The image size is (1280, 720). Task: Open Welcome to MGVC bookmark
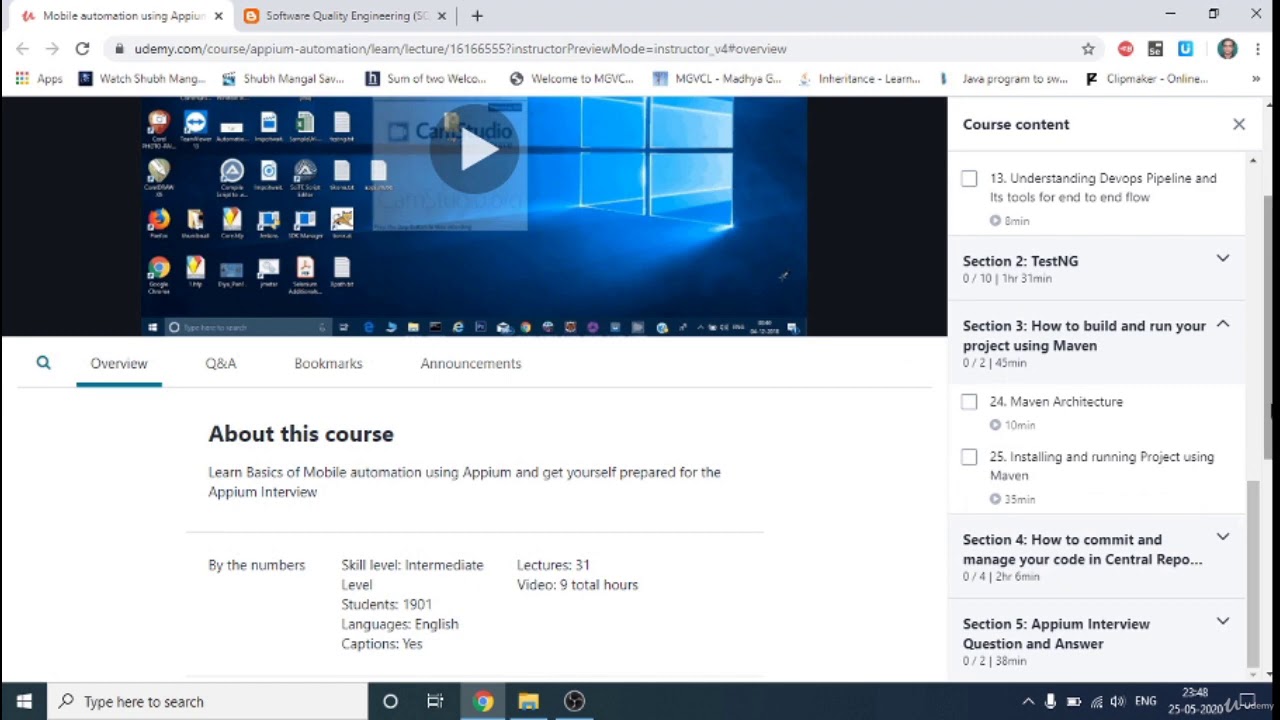click(x=572, y=78)
